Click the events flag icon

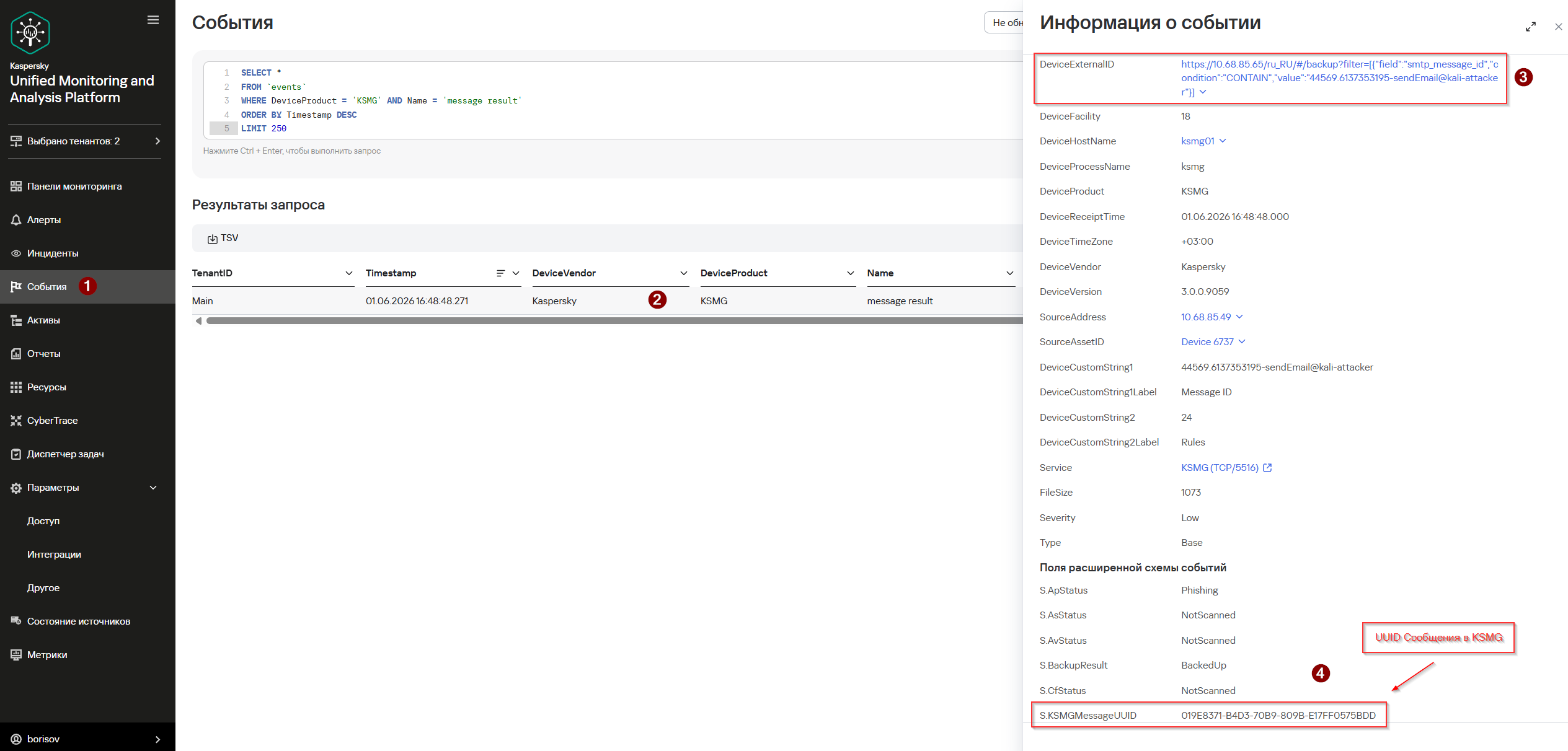16,287
